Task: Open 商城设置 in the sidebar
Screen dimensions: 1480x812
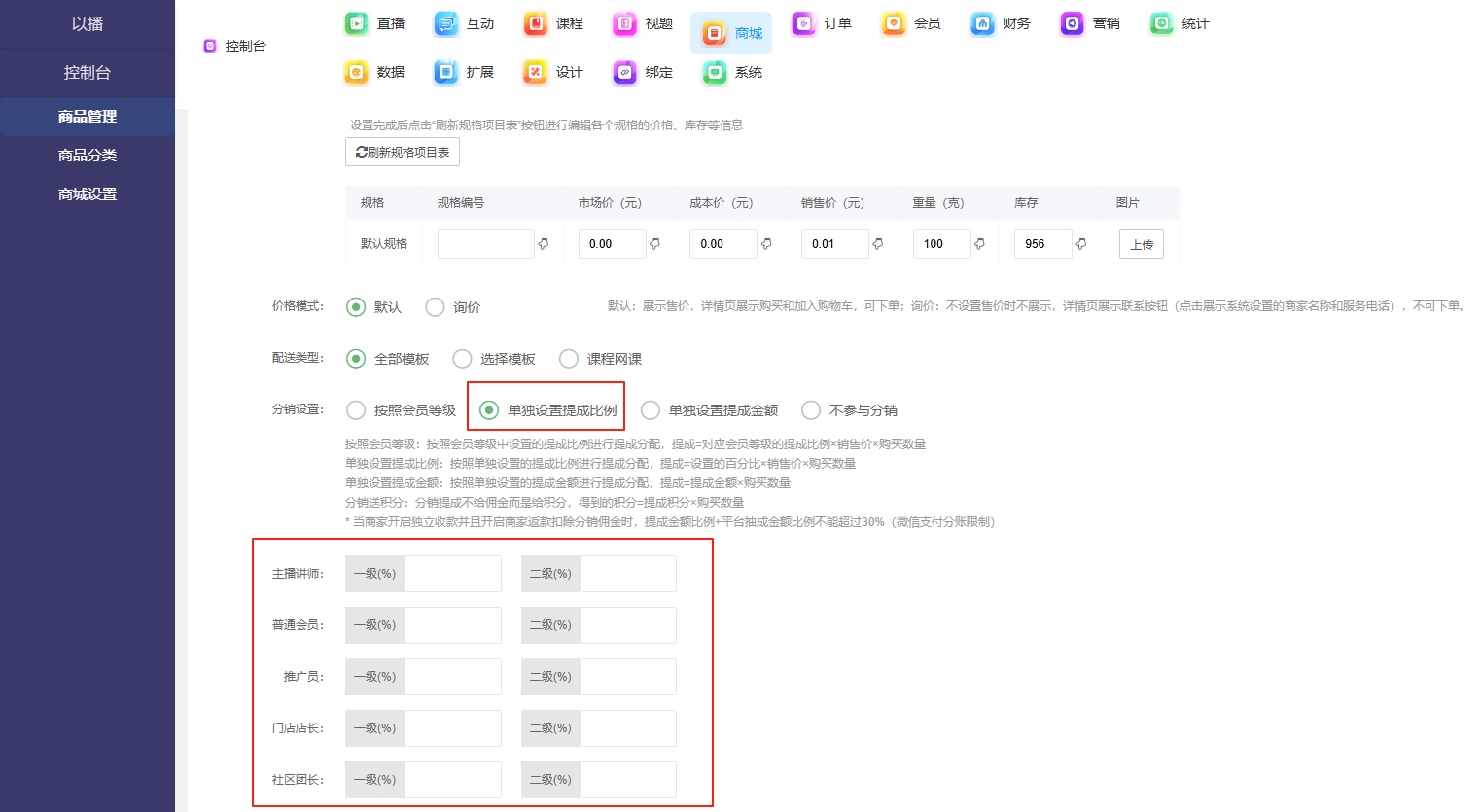Action: click(88, 194)
